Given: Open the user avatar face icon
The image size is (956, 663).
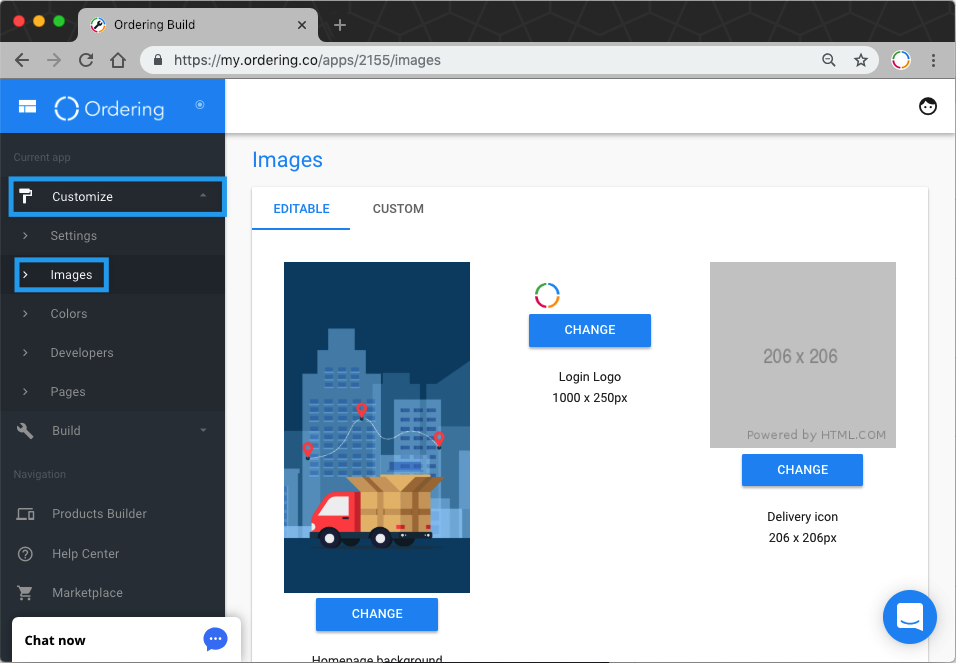Looking at the screenshot, I should pyautogui.click(x=927, y=106).
